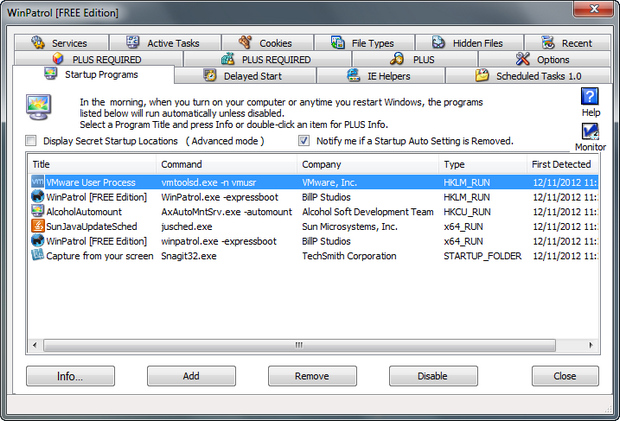Click the Type column header
620x421 pixels.
(483, 164)
